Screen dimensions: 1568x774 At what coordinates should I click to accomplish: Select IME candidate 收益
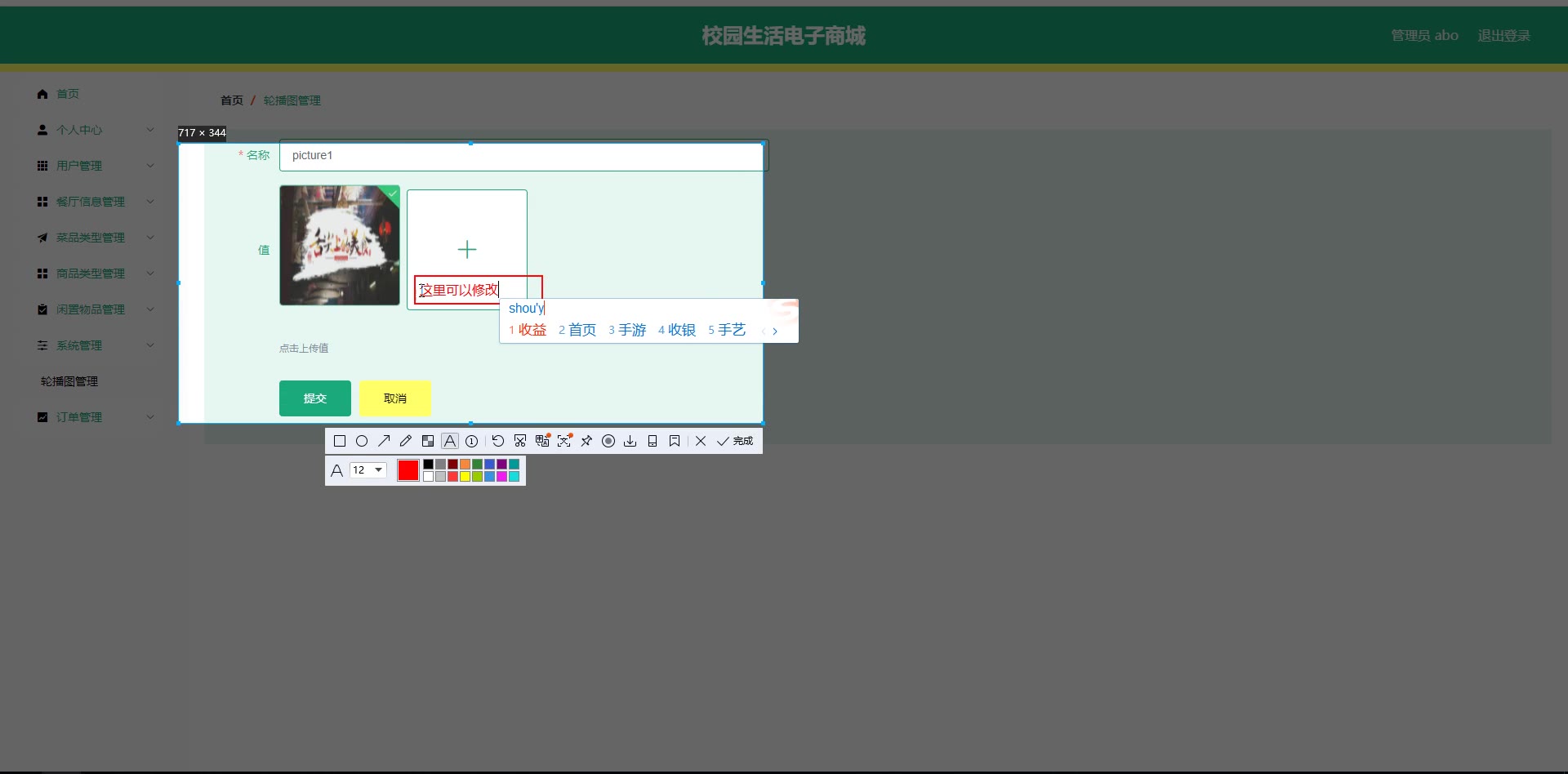[x=528, y=330]
